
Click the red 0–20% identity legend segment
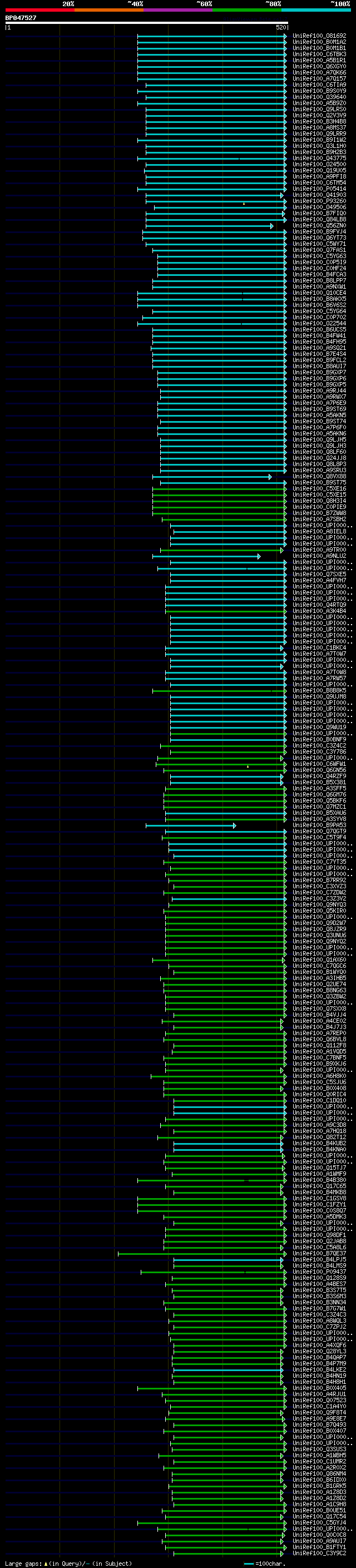coord(39,10)
